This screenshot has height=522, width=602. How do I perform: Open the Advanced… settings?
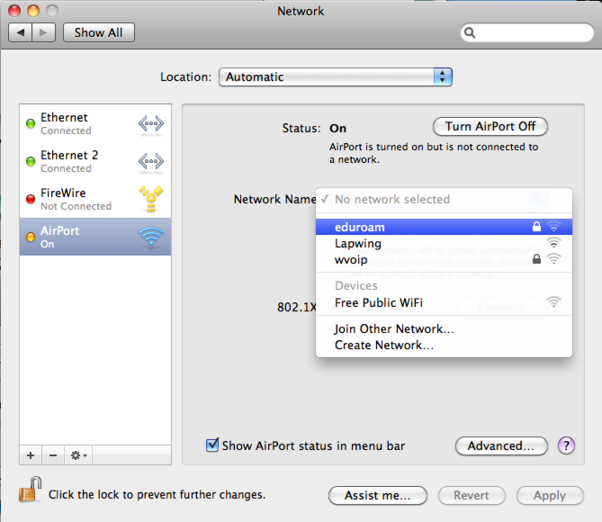[x=501, y=446]
